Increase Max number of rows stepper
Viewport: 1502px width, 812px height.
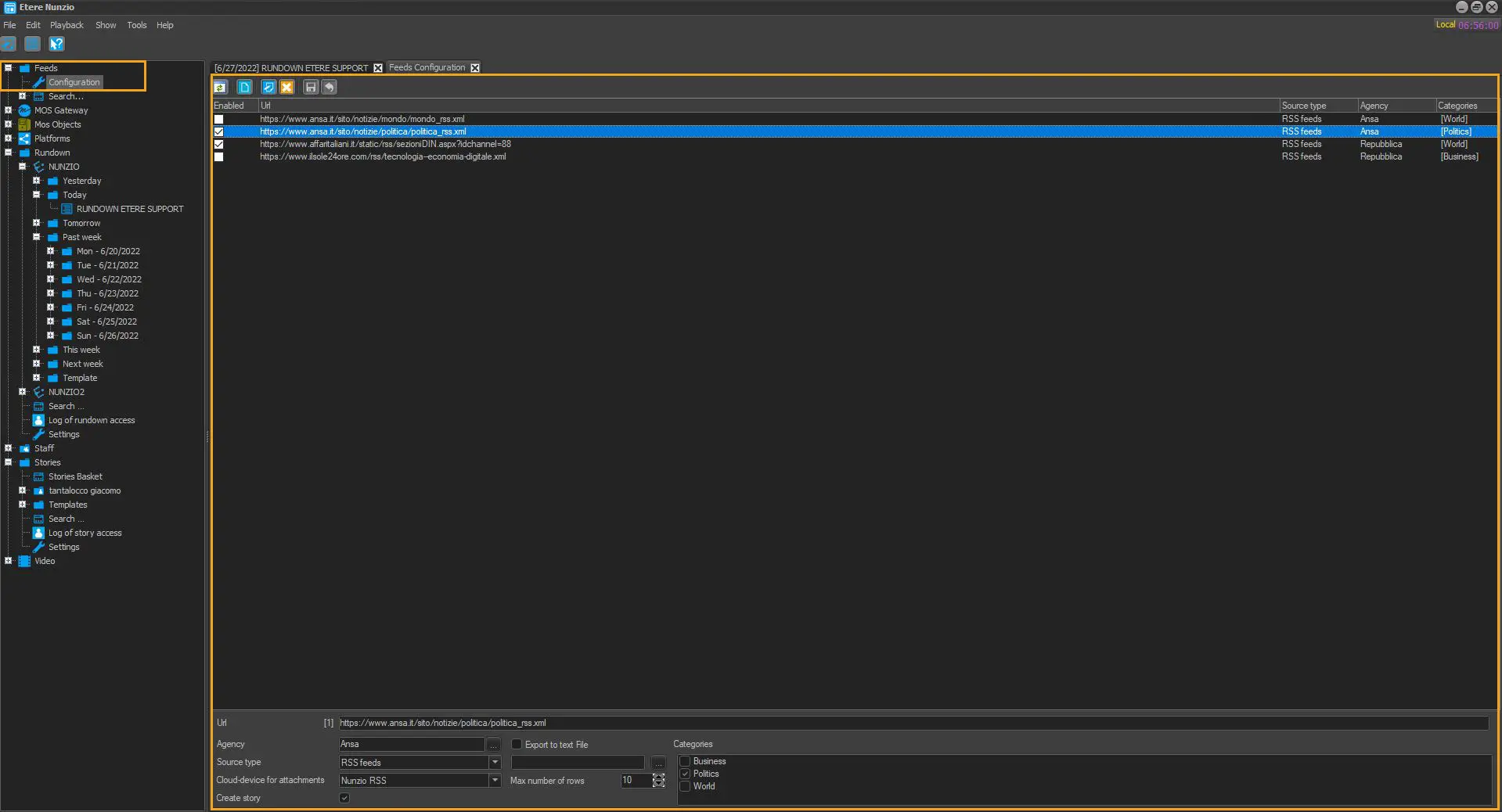659,777
